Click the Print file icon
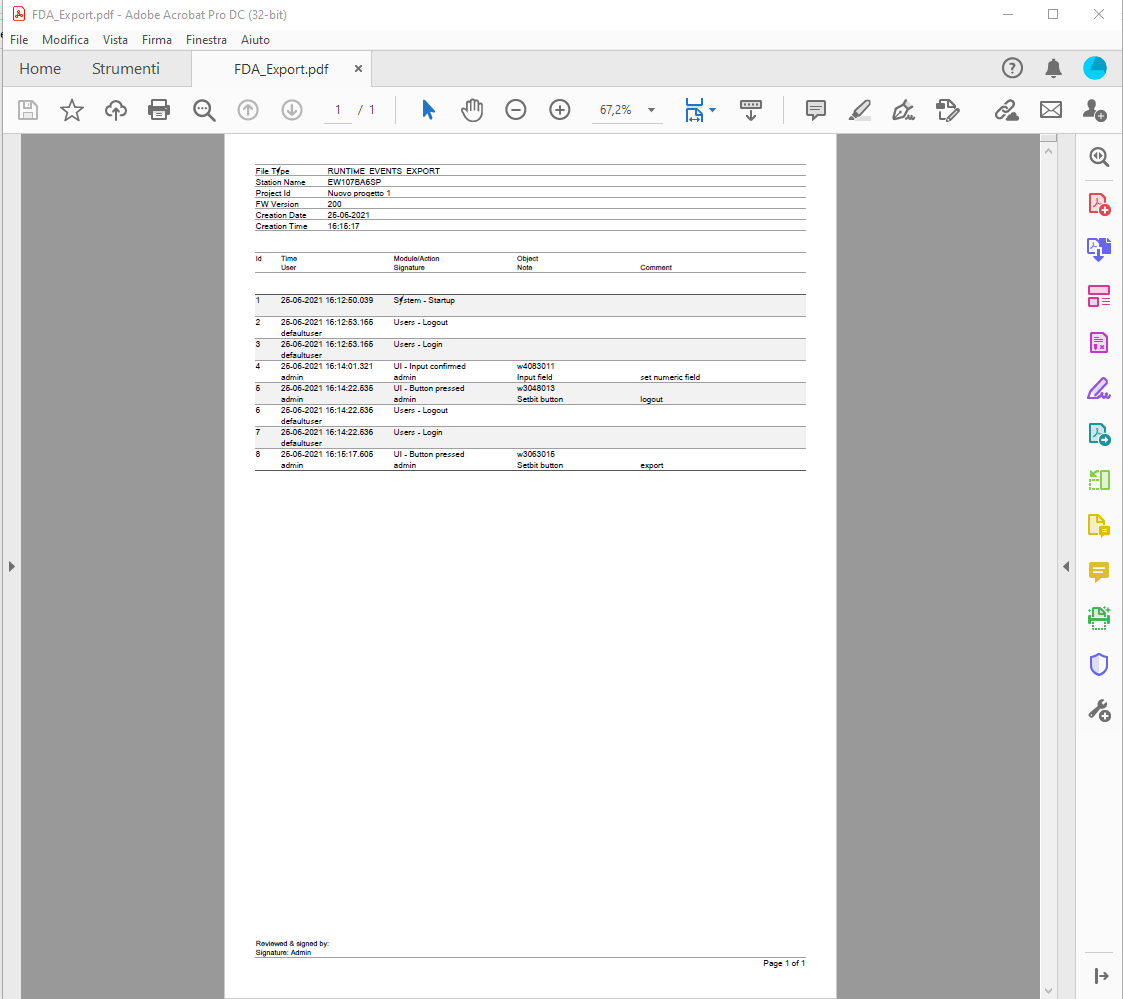This screenshot has height=999, width=1123. pyautogui.click(x=159, y=110)
